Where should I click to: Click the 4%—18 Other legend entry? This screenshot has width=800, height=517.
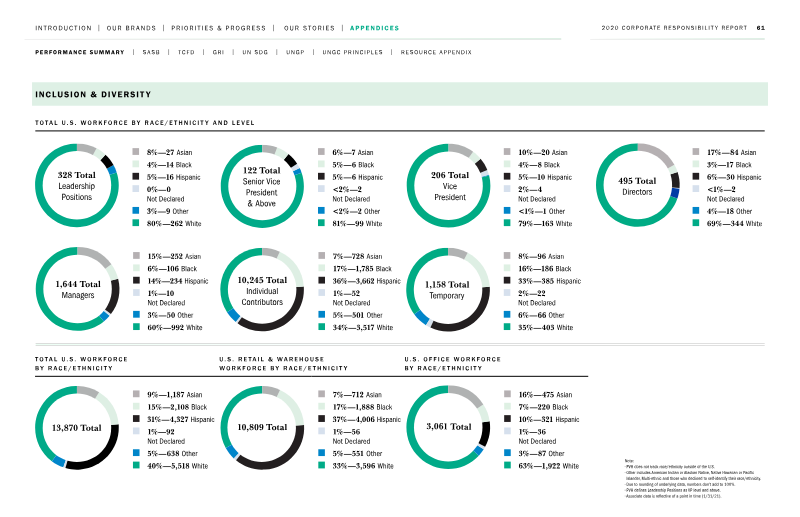(x=729, y=211)
